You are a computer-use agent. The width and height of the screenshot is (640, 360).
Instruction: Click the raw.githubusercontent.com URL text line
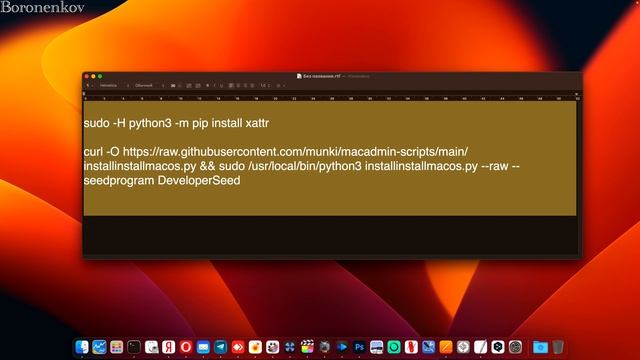click(x=276, y=151)
